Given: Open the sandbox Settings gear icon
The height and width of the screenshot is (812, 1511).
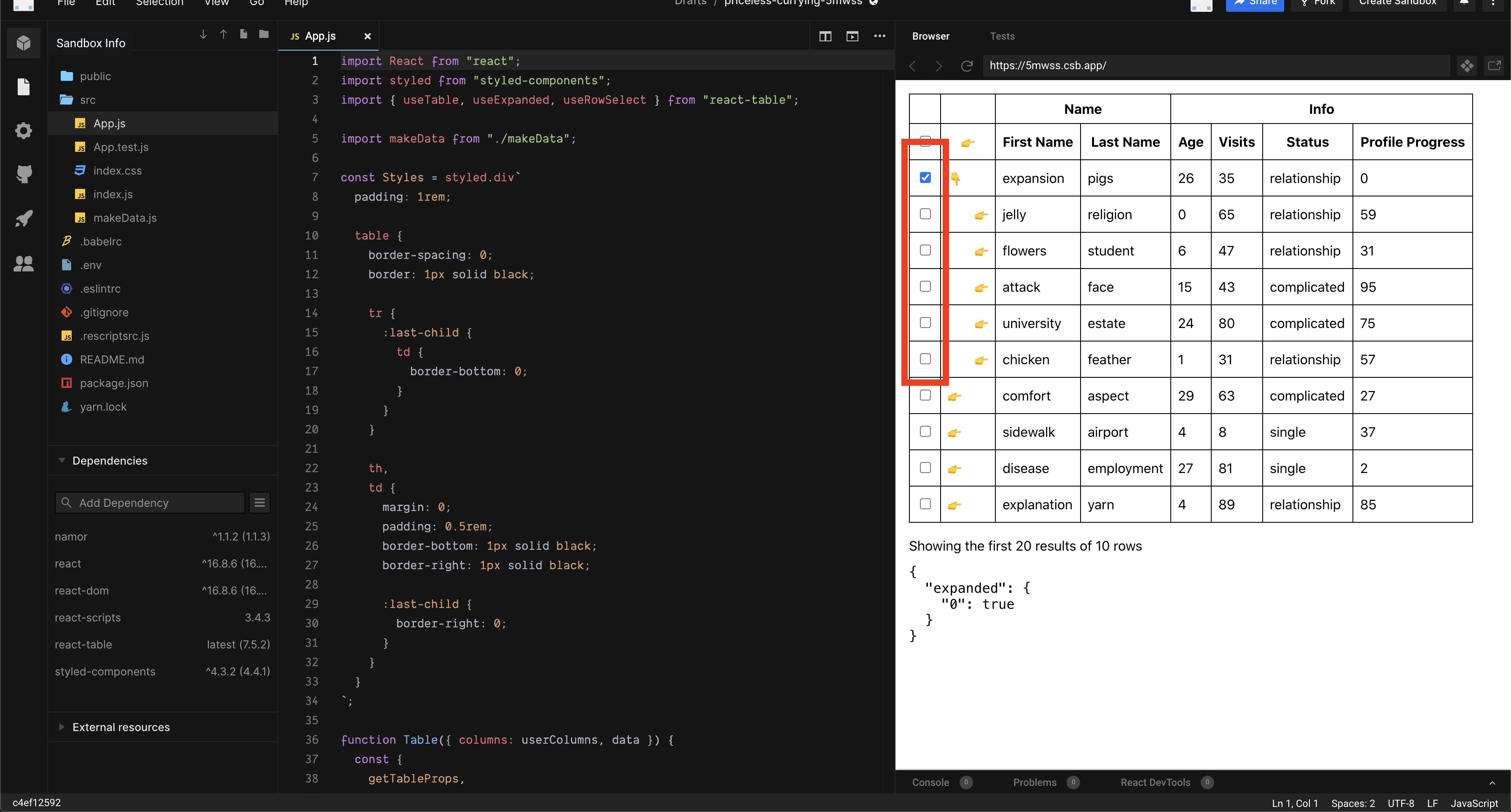Looking at the screenshot, I should click(x=24, y=130).
